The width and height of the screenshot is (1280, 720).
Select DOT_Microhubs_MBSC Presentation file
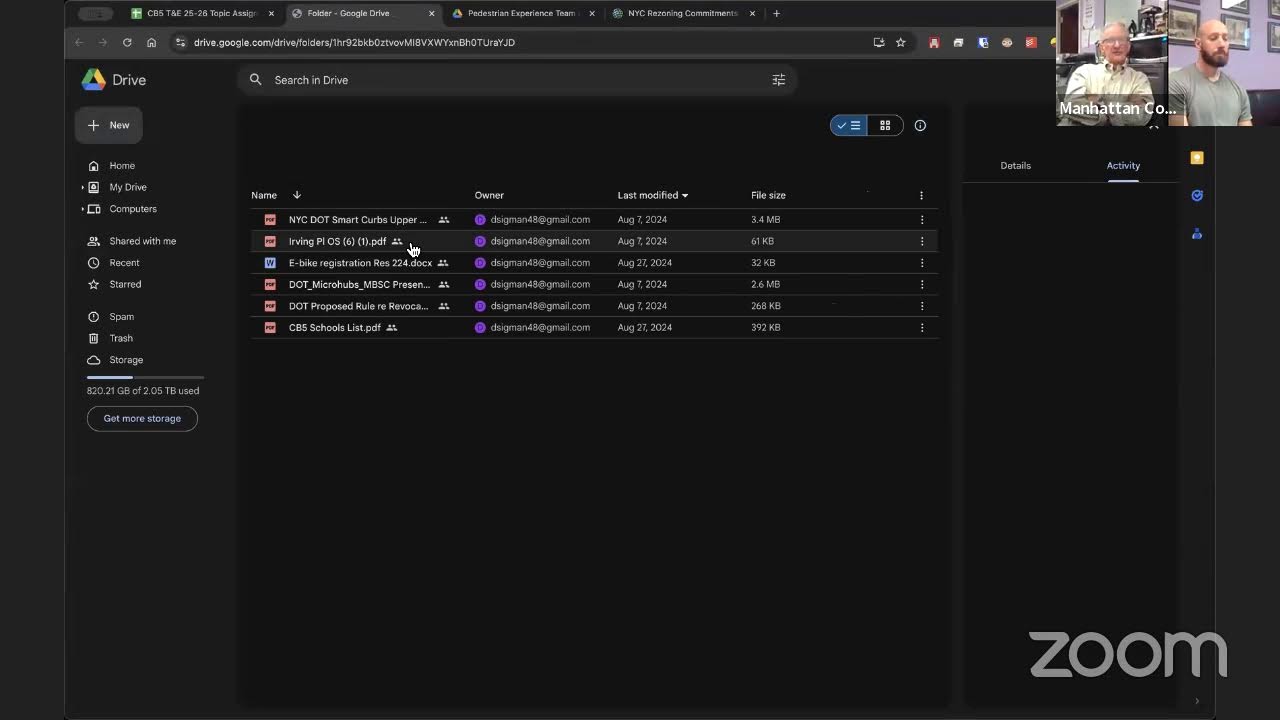click(594, 285)
